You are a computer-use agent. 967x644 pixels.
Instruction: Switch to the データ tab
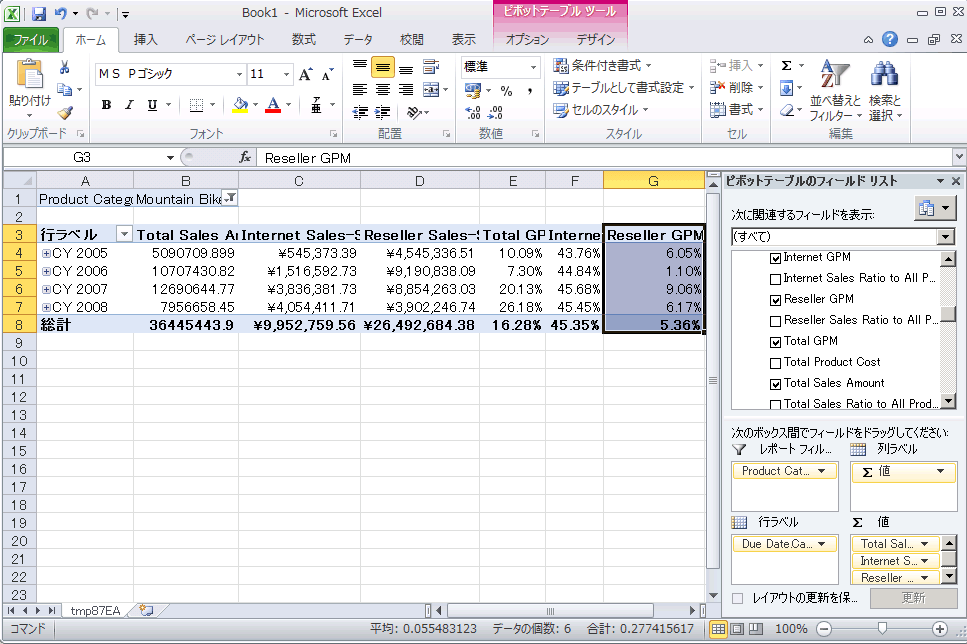(358, 40)
